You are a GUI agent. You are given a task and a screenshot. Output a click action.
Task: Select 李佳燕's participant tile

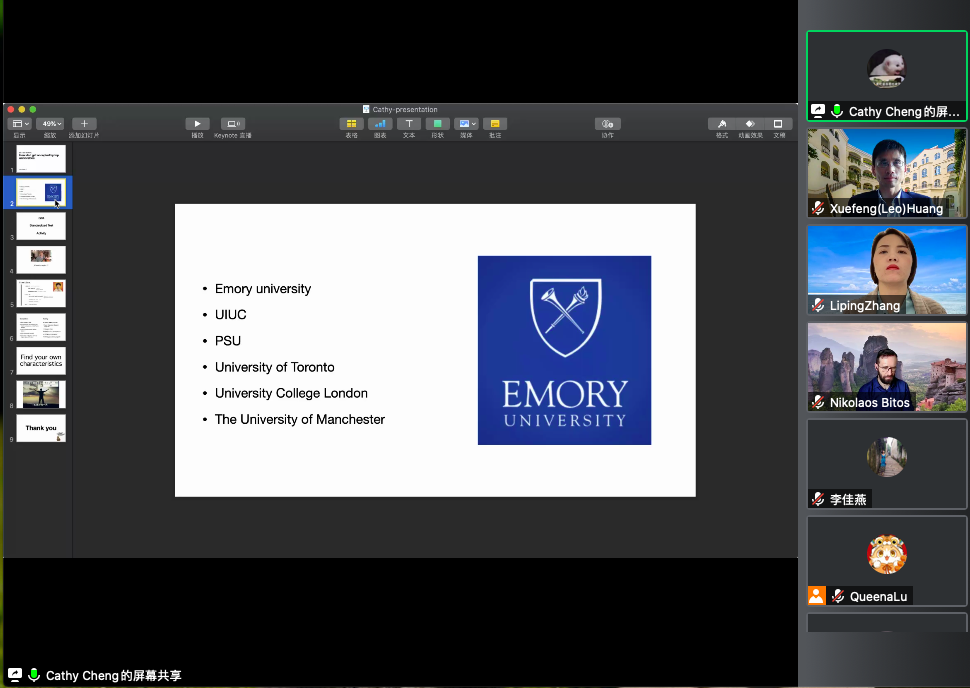click(886, 464)
